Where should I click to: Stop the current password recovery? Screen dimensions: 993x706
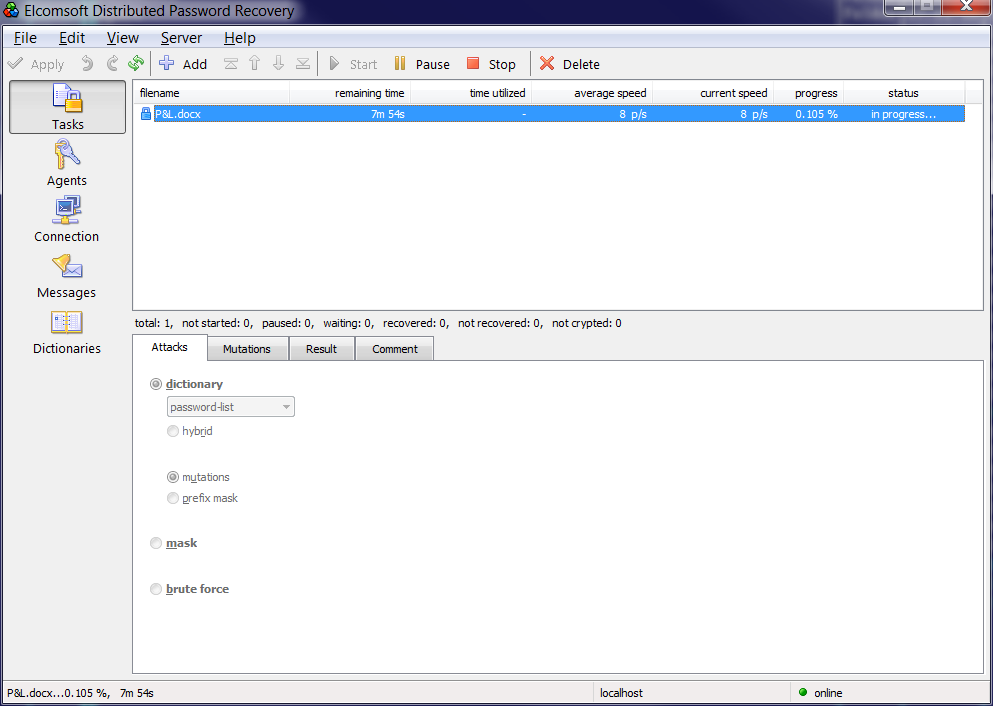491,64
